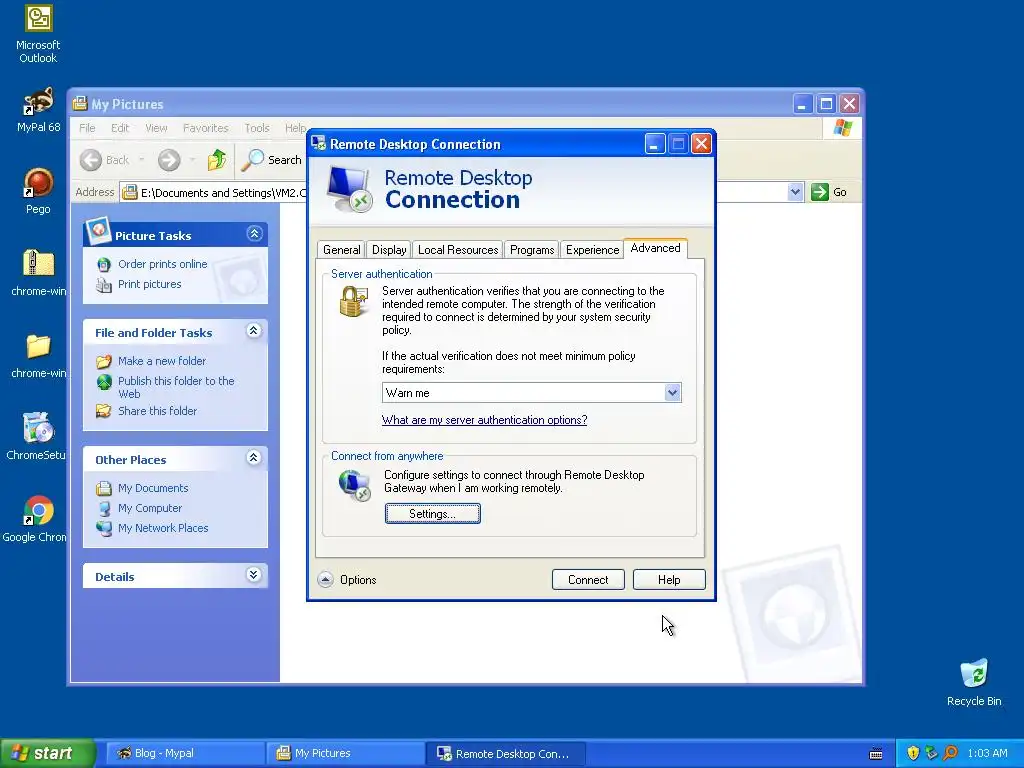The height and width of the screenshot is (768, 1024).
Task: Click the Publish this folder globe icon
Action: [104, 382]
